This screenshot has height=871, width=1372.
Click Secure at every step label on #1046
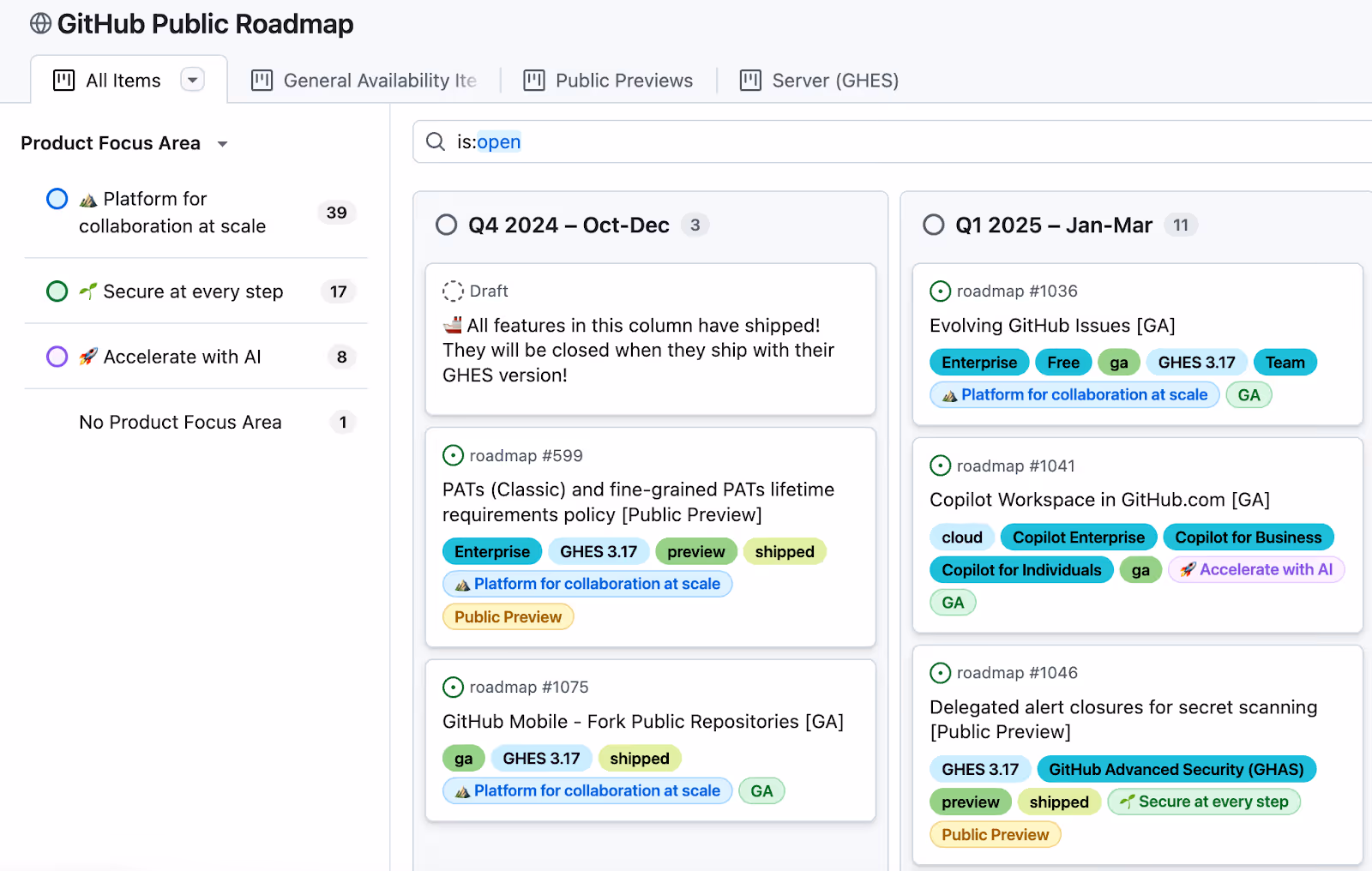(1204, 802)
